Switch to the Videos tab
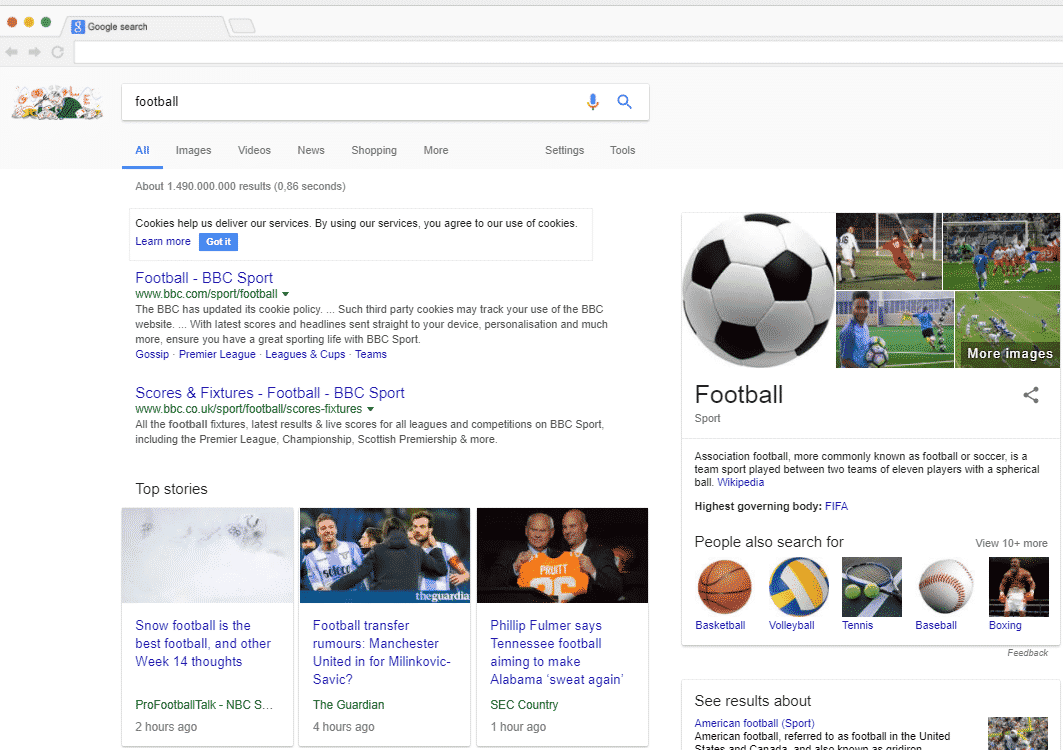 pos(254,151)
